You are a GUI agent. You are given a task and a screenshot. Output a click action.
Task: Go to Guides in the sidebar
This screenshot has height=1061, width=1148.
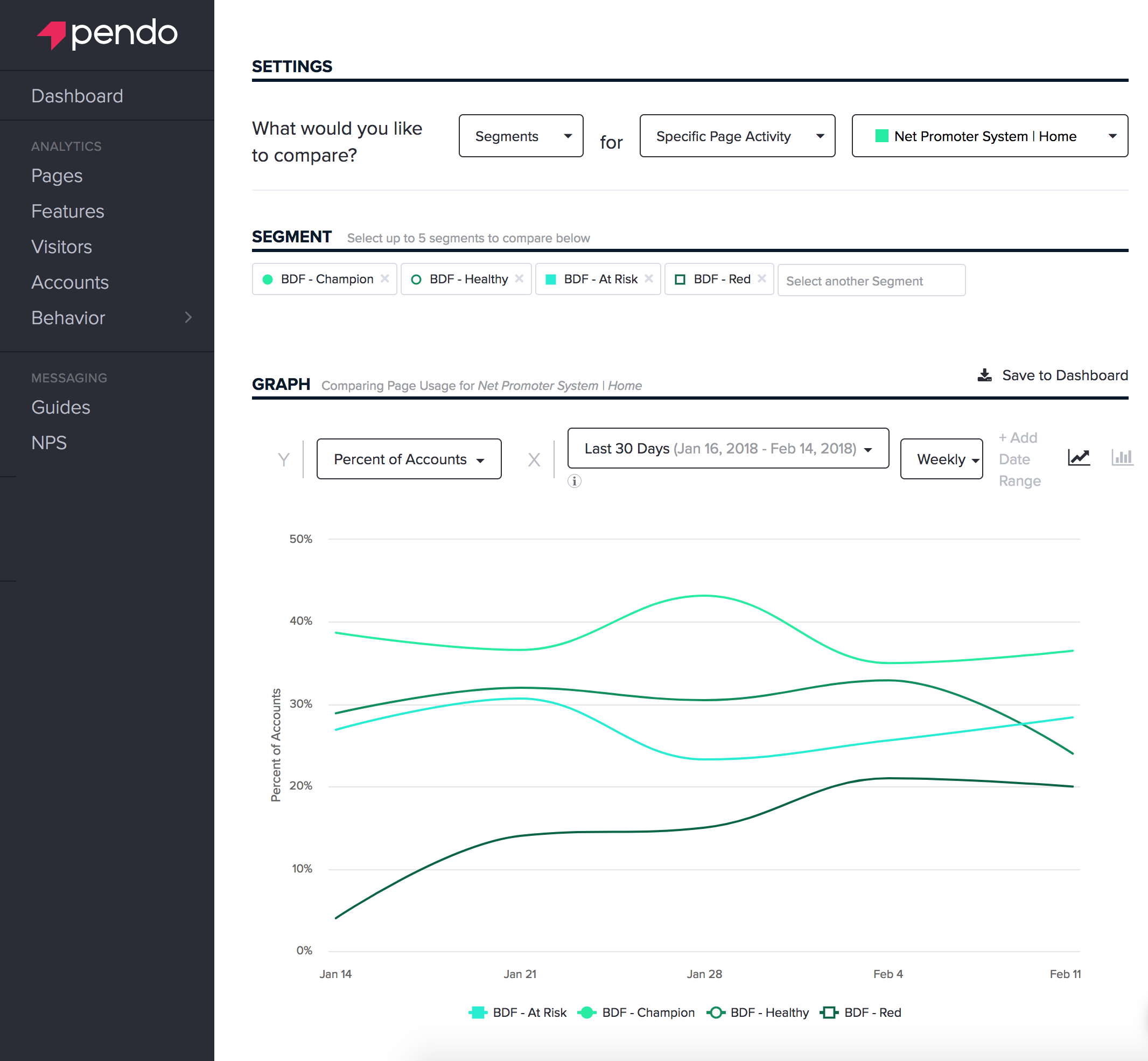(x=61, y=408)
